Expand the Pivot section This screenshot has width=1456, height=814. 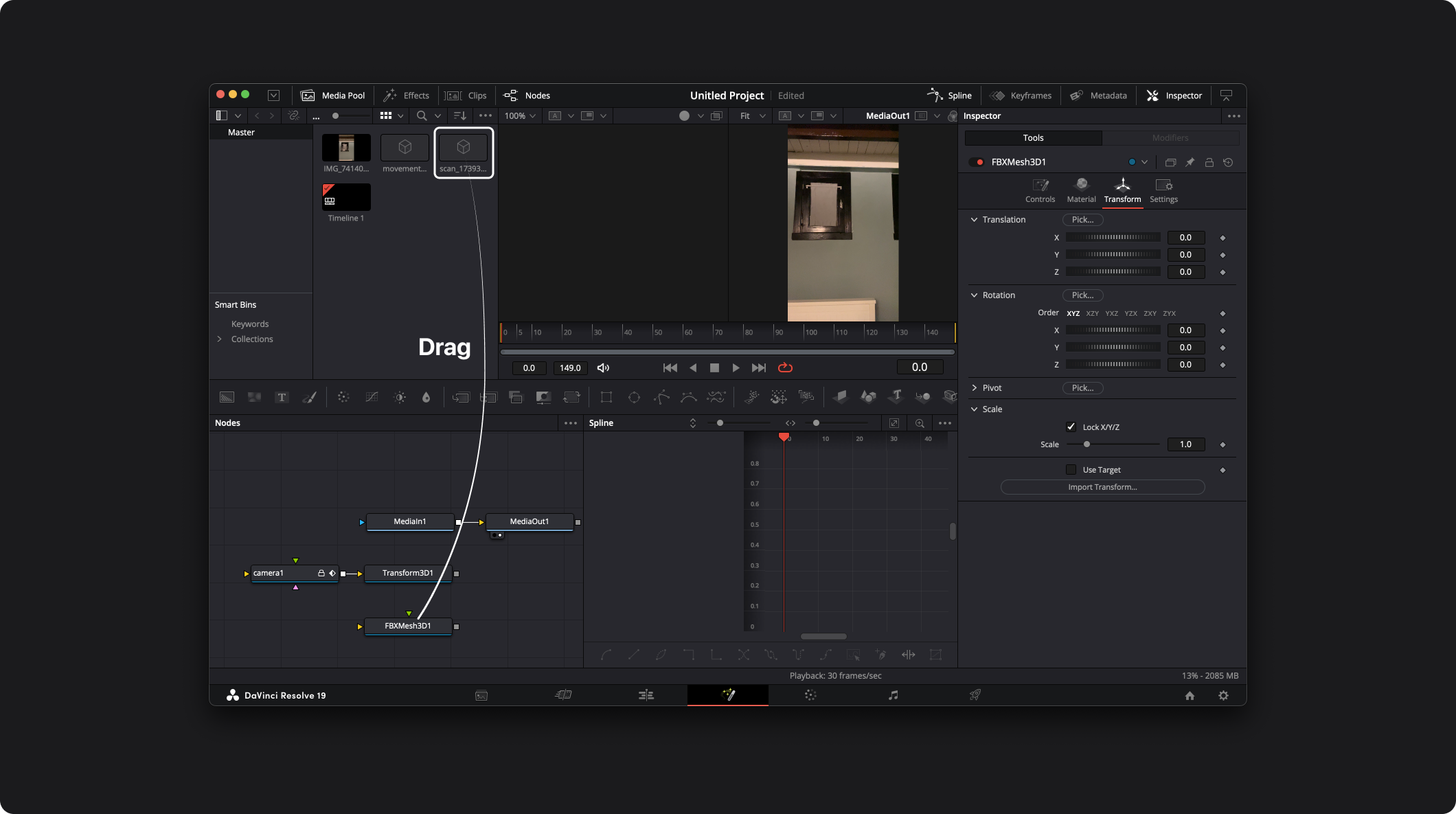(x=974, y=388)
